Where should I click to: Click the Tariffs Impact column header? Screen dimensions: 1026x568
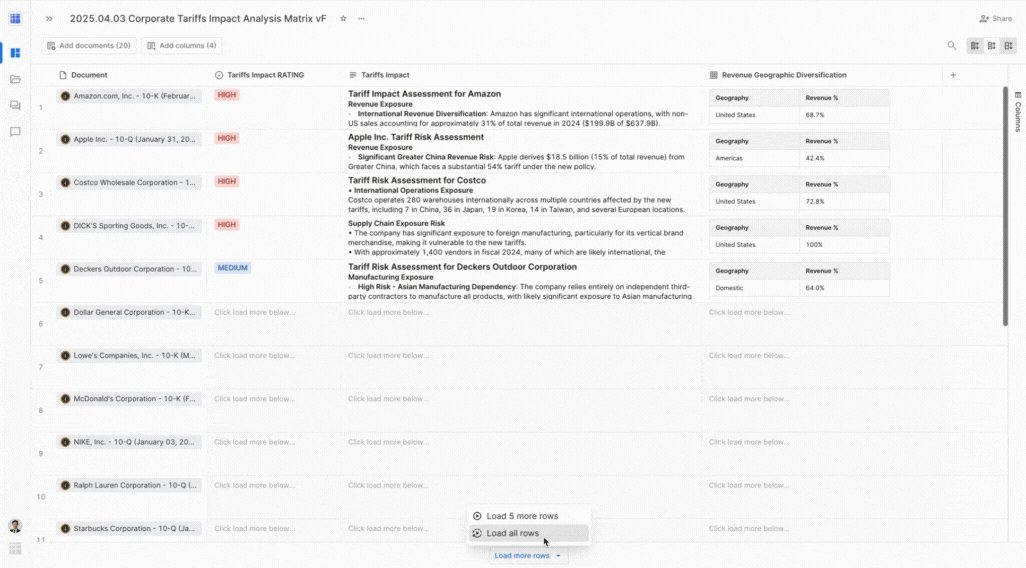pos(379,75)
